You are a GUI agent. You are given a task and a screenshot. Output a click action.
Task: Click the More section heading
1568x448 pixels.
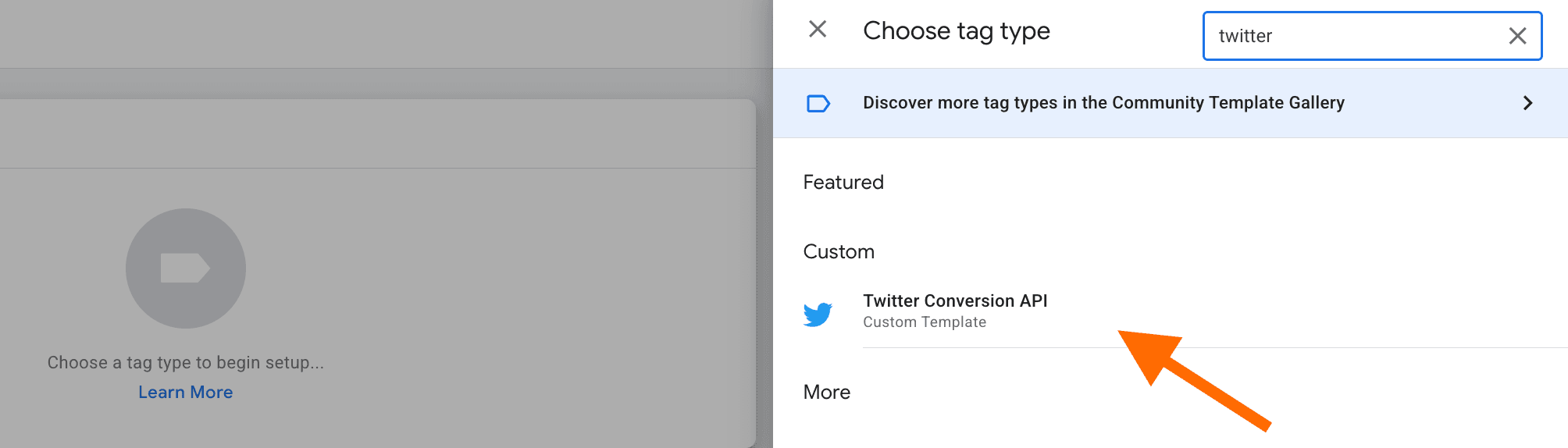(827, 393)
